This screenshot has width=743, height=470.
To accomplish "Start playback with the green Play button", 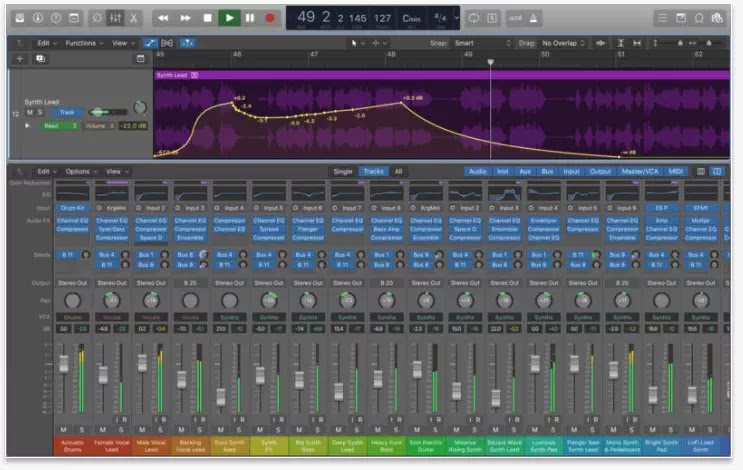I will (229, 18).
